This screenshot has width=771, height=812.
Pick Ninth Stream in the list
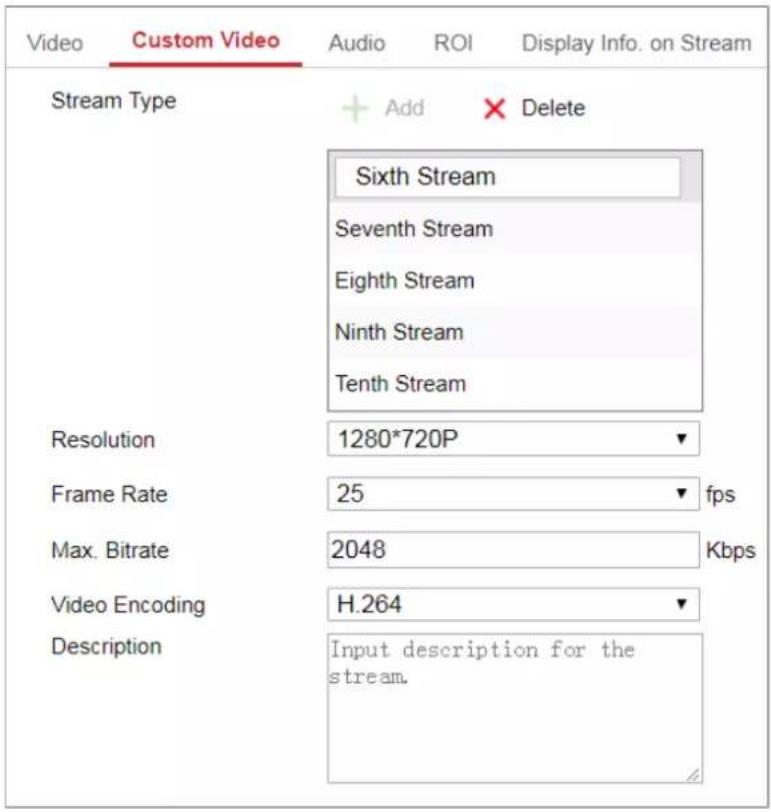pos(515,332)
